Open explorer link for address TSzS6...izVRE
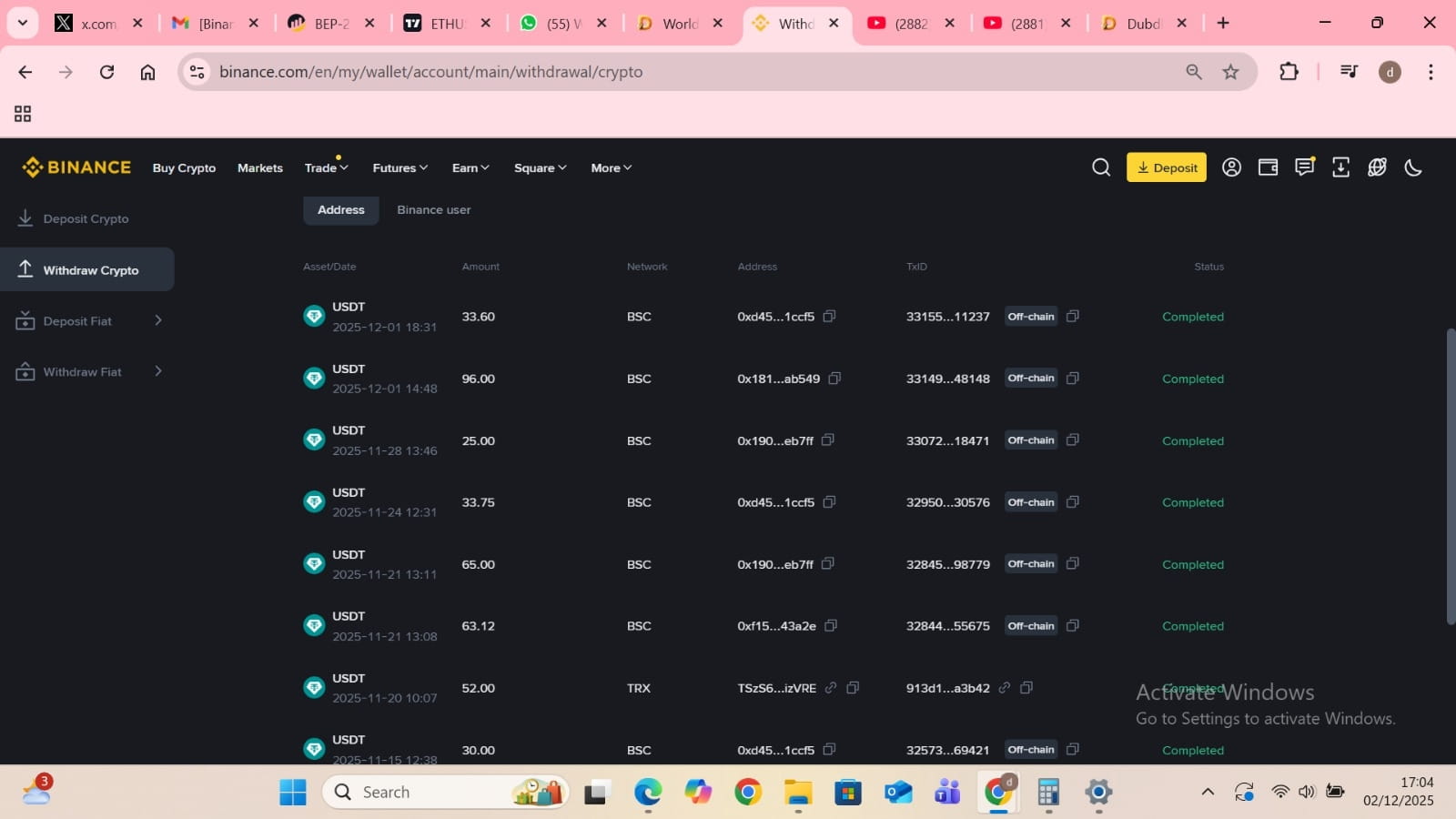This screenshot has width=1456, height=819. [831, 688]
